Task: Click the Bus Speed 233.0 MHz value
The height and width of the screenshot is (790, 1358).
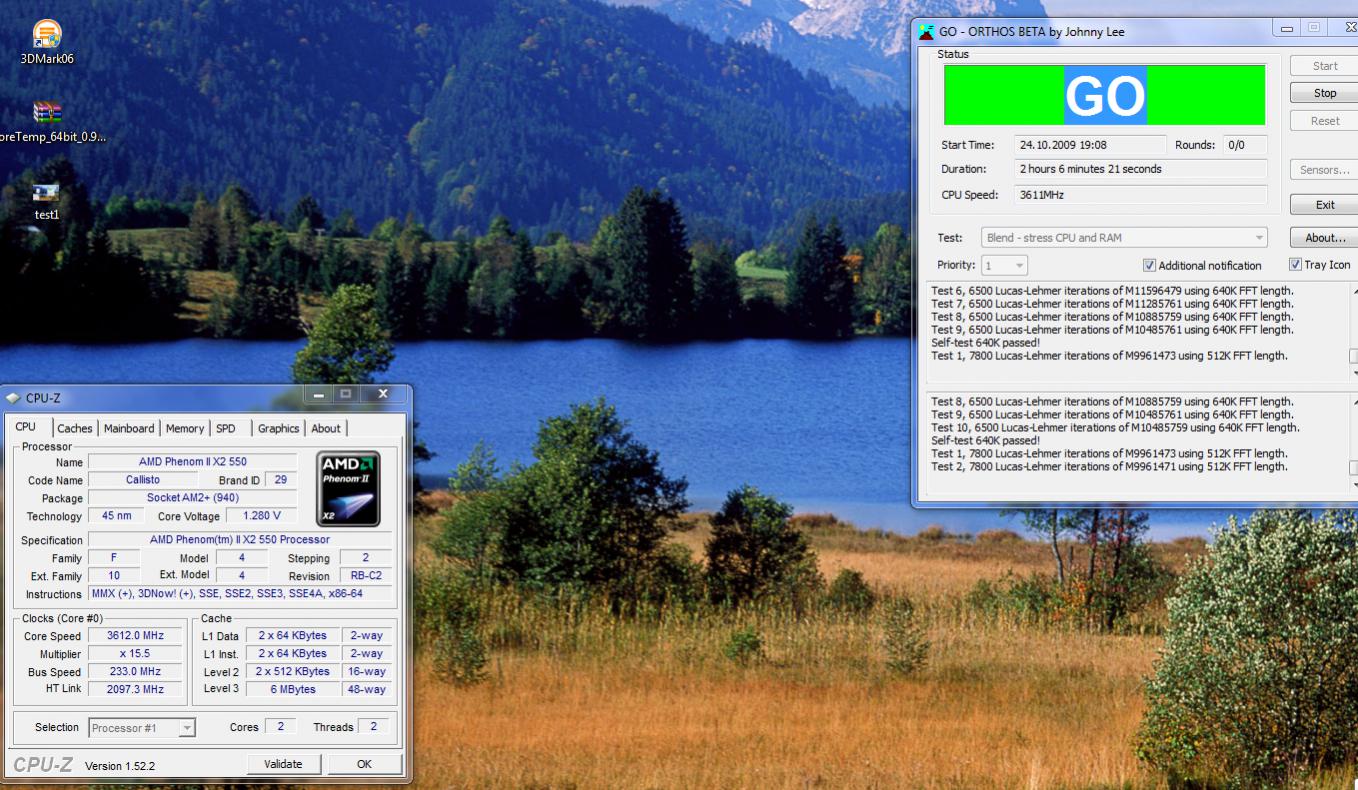Action: 135,672
